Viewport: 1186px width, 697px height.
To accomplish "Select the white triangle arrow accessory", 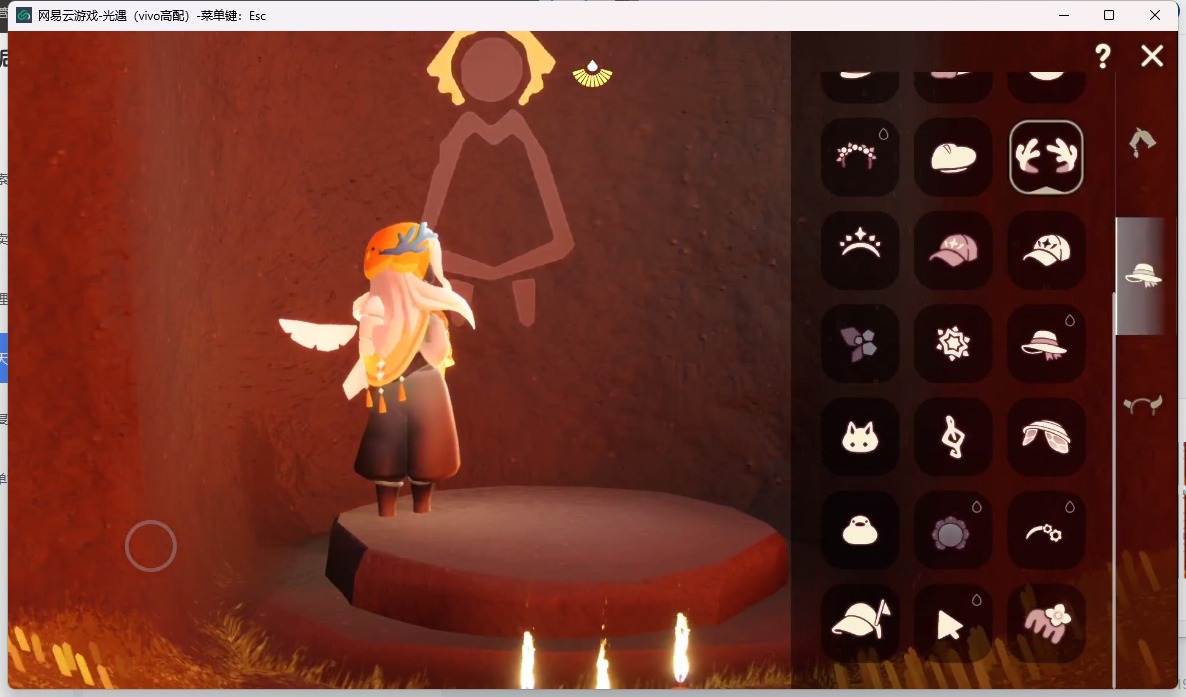I will (x=953, y=623).
